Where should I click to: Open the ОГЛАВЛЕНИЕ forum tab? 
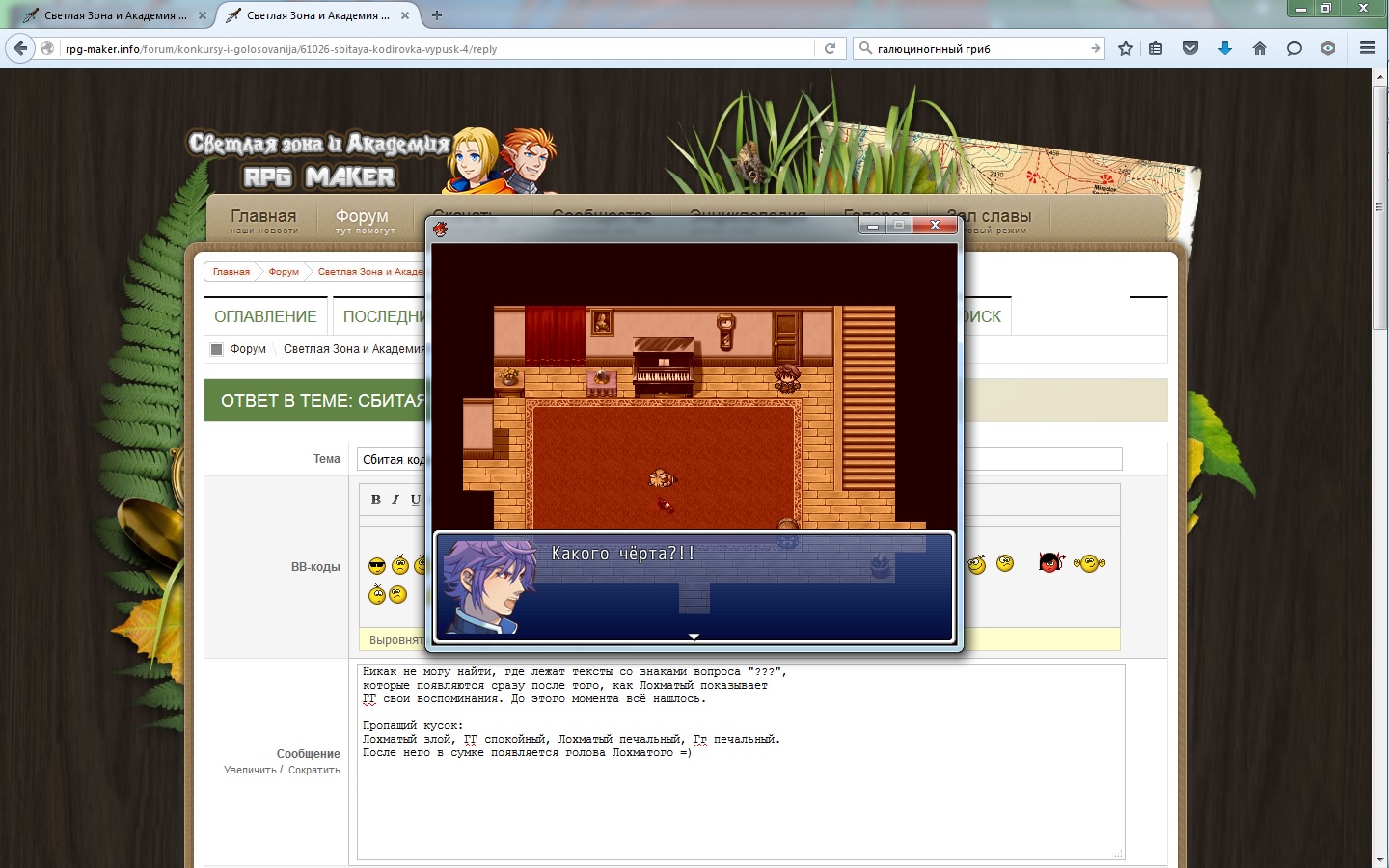(x=265, y=316)
